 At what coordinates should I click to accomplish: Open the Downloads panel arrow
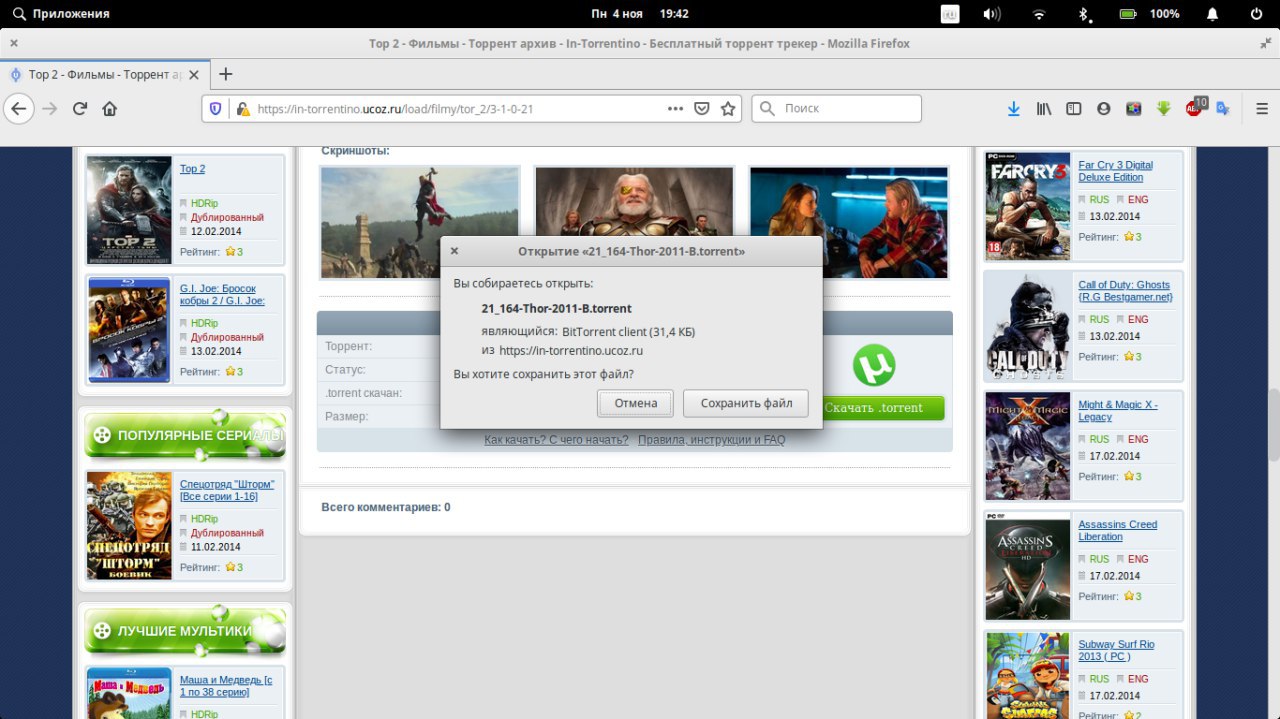(1014, 108)
